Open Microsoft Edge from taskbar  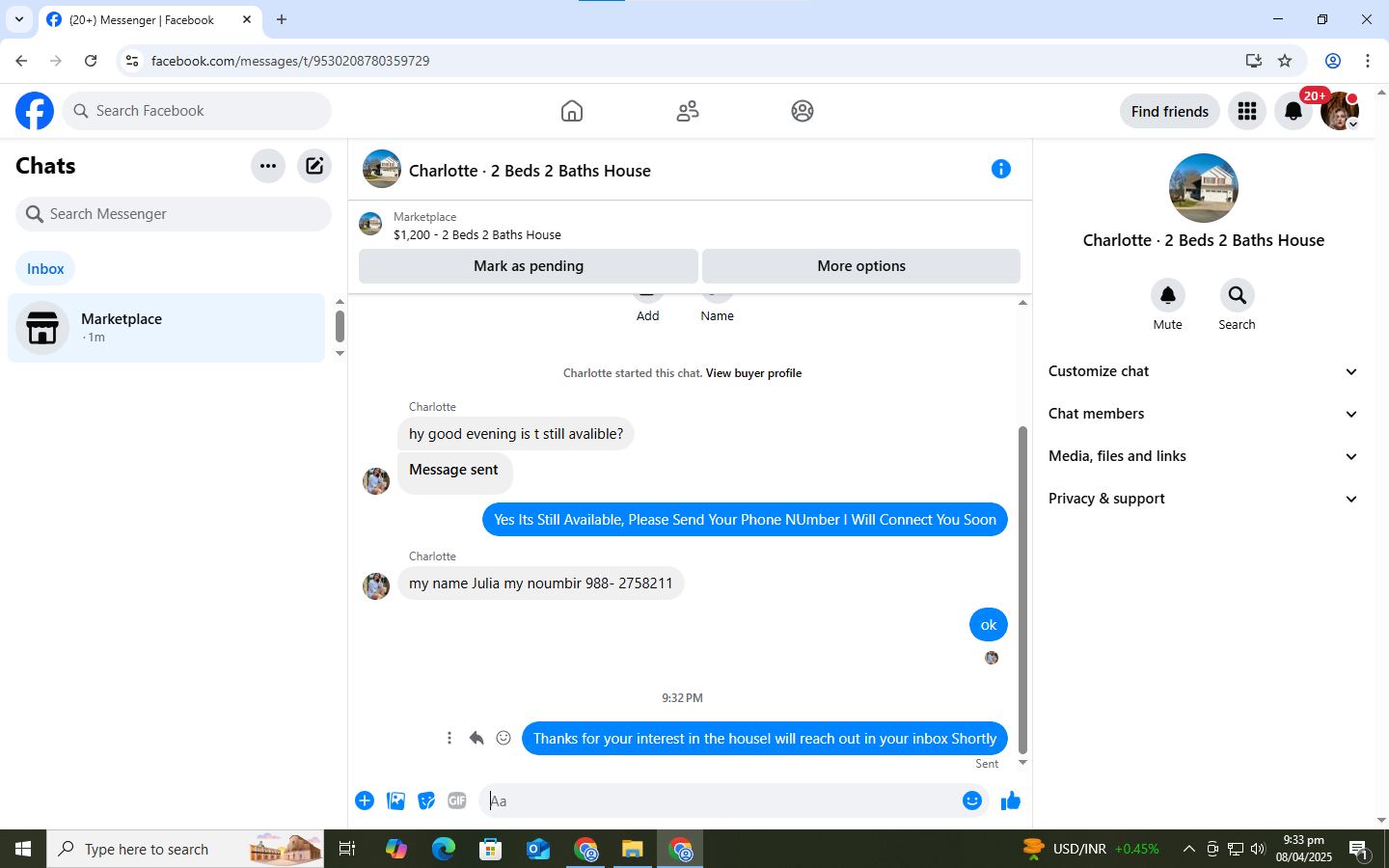(x=444, y=849)
